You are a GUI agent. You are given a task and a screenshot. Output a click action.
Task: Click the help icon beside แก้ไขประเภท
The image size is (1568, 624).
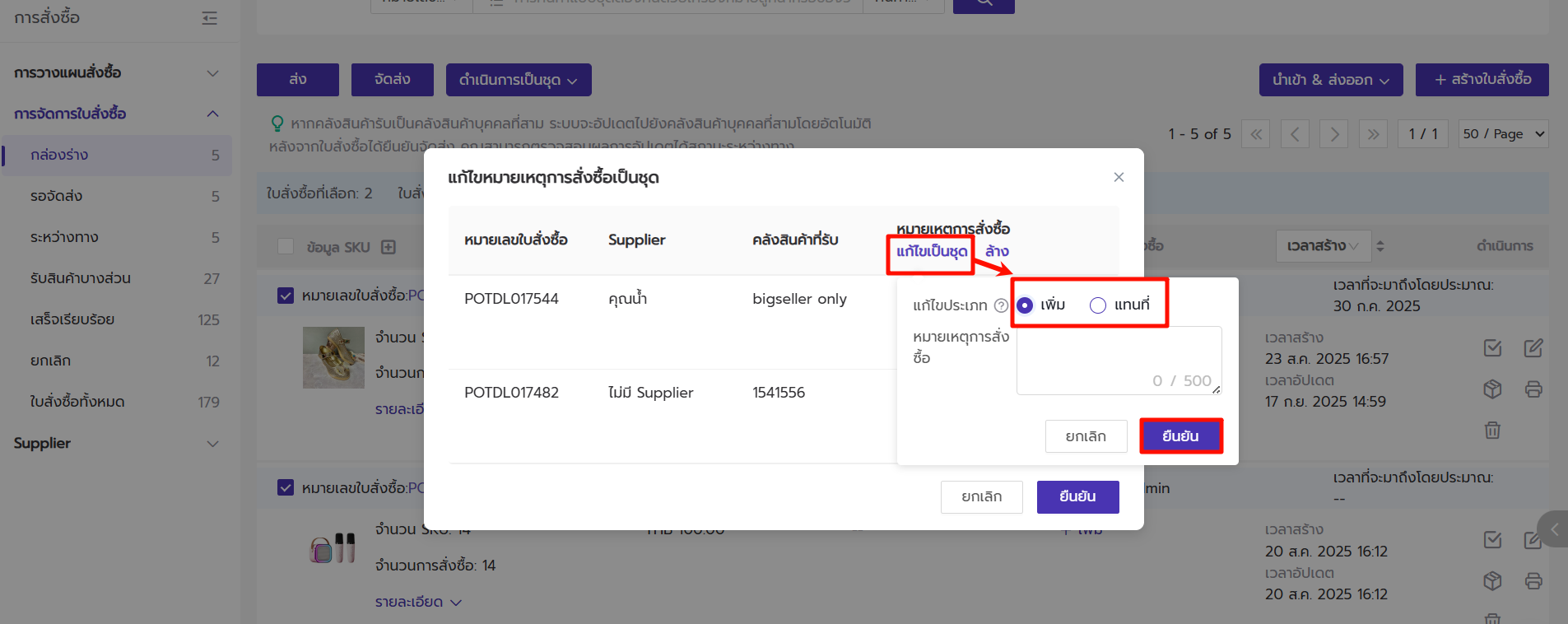(x=1001, y=305)
